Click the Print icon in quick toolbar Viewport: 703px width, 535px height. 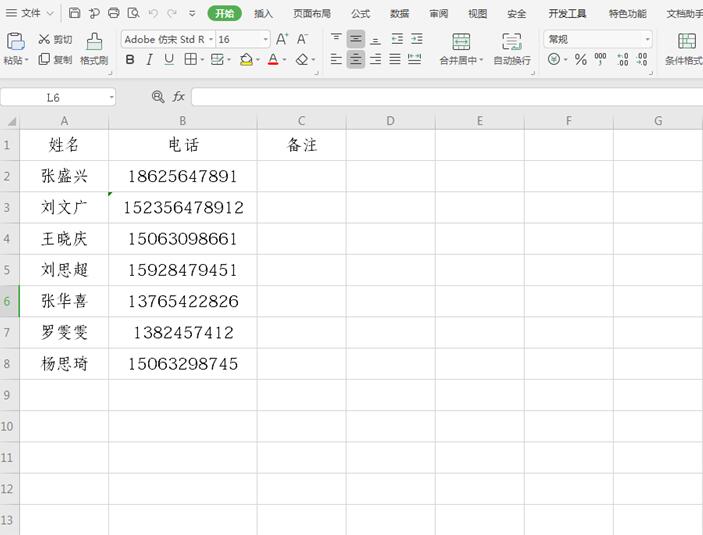coord(114,13)
